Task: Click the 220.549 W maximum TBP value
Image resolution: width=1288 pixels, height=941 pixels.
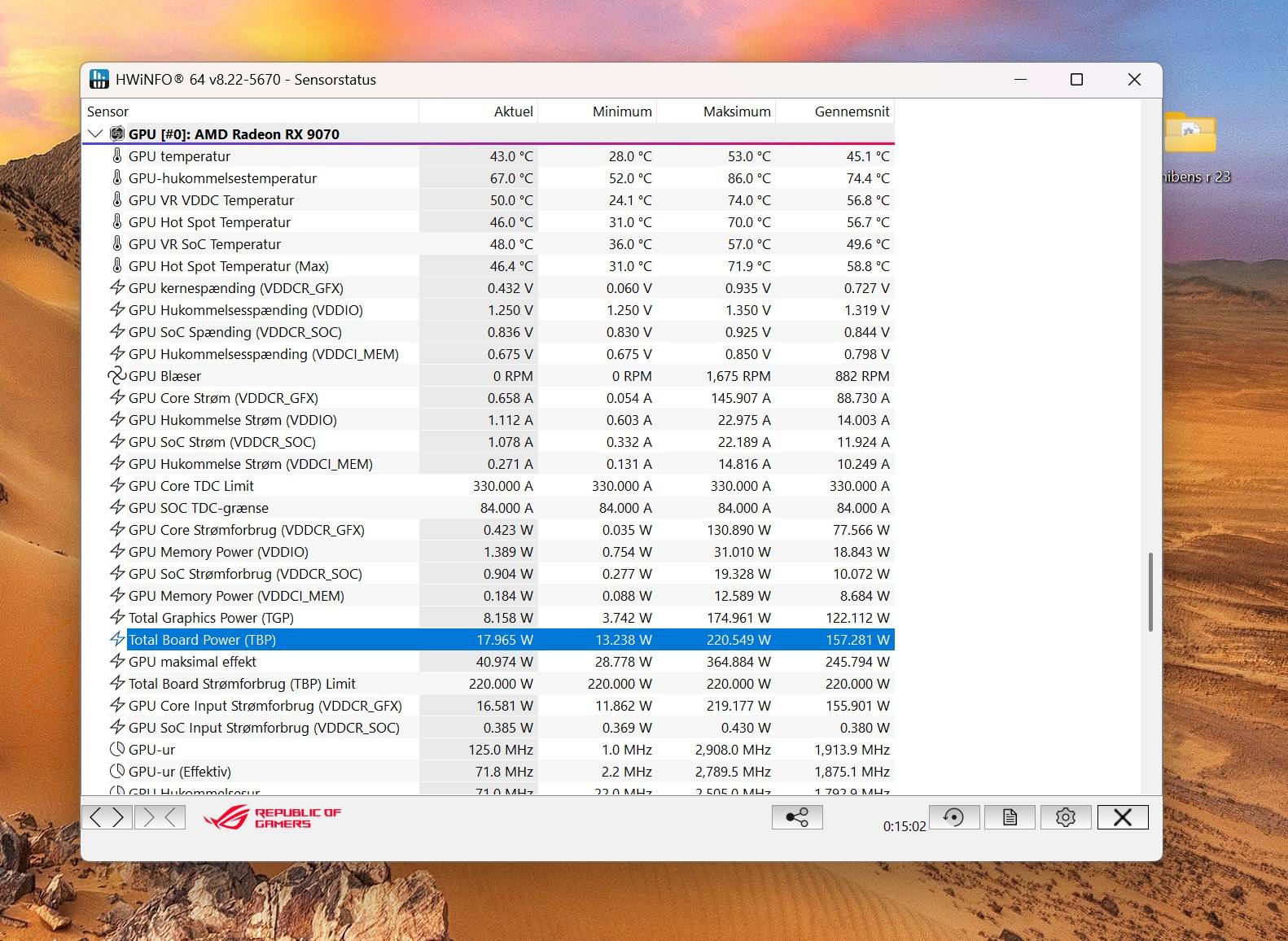Action: pos(738,639)
